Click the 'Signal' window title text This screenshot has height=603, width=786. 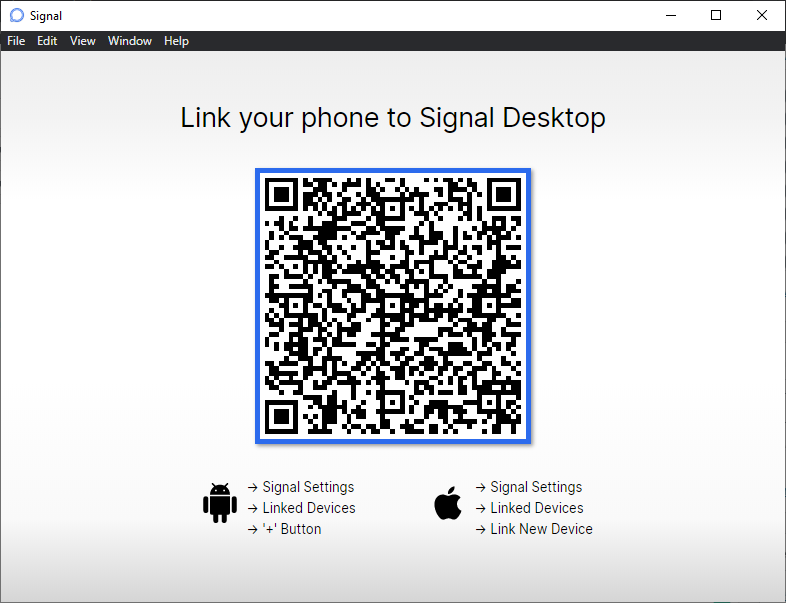coord(46,16)
